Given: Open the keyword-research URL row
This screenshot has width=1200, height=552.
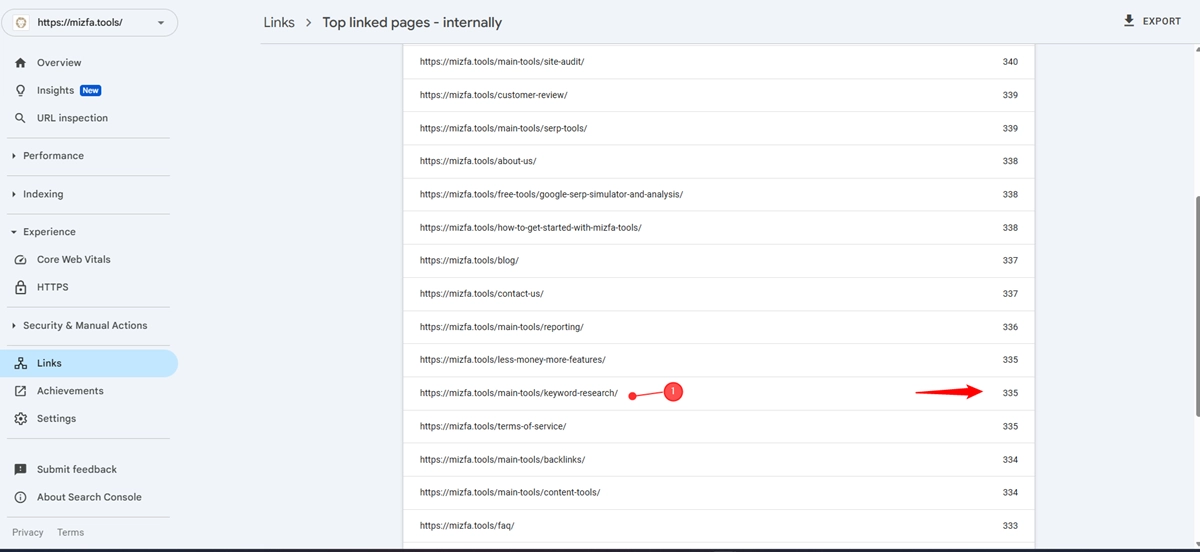Looking at the screenshot, I should [x=519, y=393].
